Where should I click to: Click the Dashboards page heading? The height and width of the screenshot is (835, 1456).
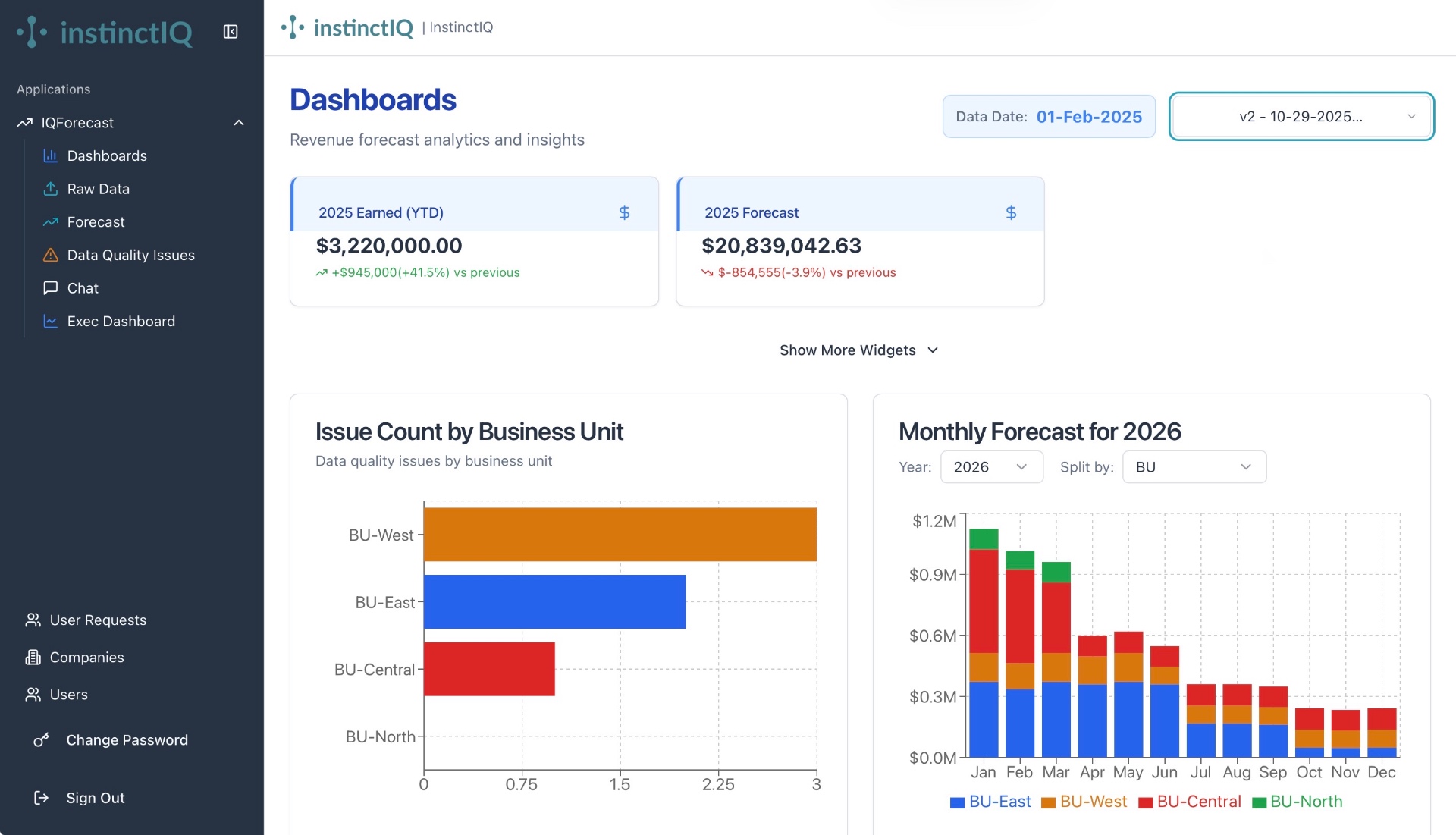point(373,100)
